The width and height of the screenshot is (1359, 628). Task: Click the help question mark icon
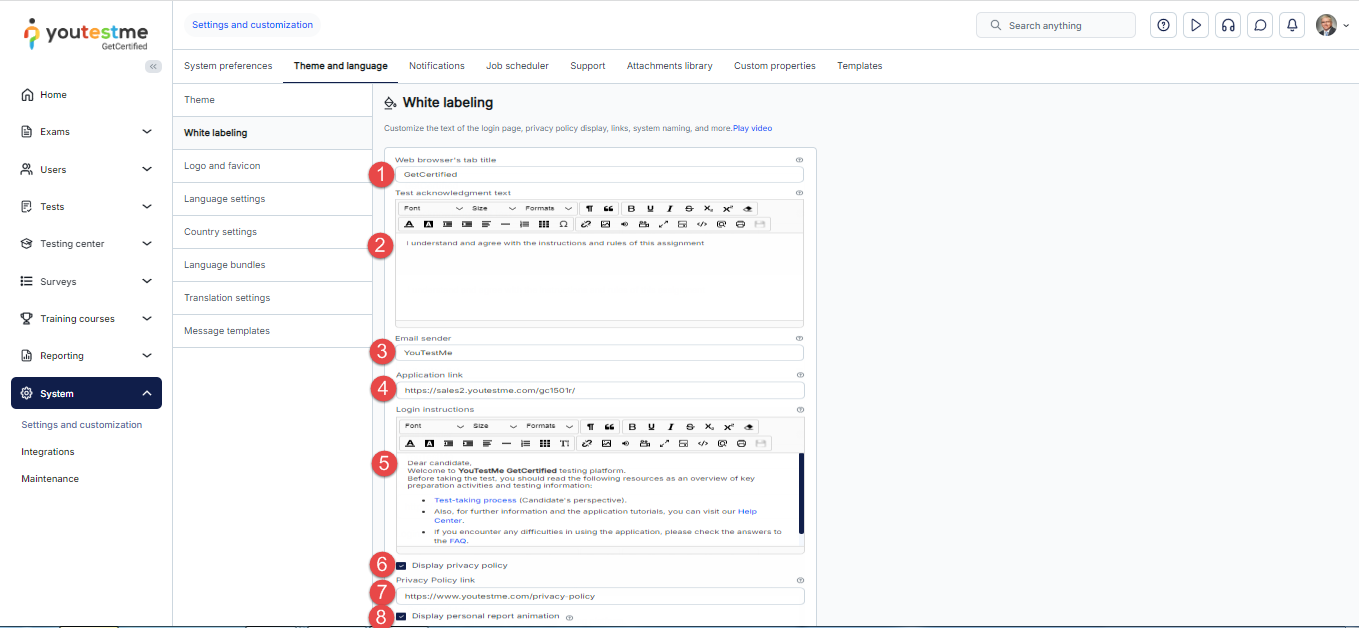pyautogui.click(x=1163, y=25)
